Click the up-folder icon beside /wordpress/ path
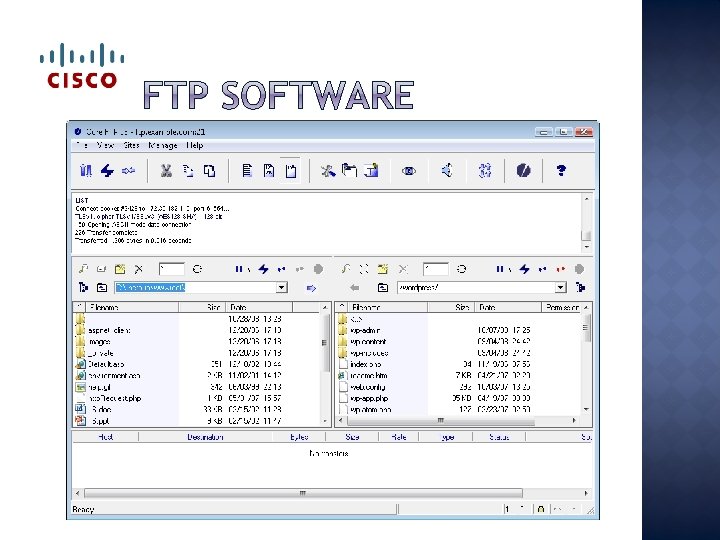720x540 pixels. coord(382,288)
